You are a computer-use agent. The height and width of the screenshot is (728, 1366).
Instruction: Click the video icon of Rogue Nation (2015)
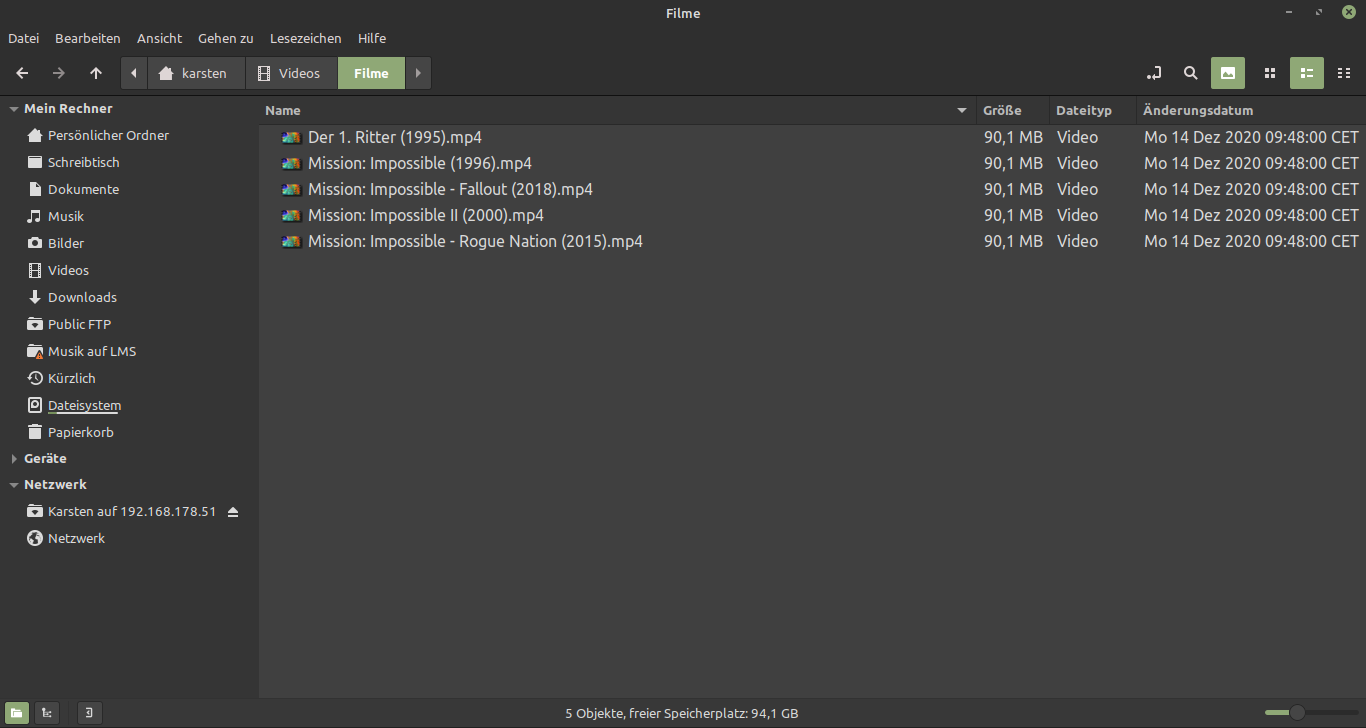(292, 242)
